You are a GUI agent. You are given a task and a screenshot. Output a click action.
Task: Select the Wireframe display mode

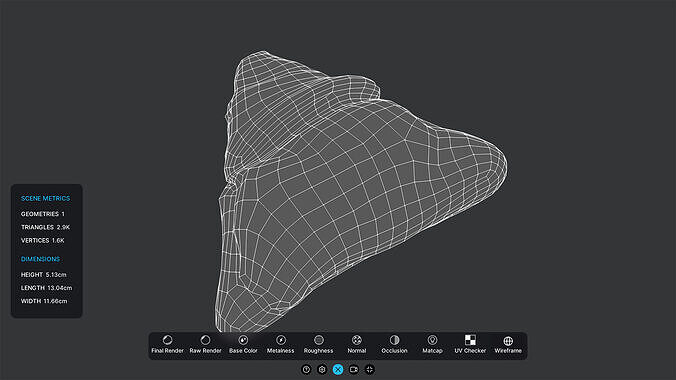point(508,345)
